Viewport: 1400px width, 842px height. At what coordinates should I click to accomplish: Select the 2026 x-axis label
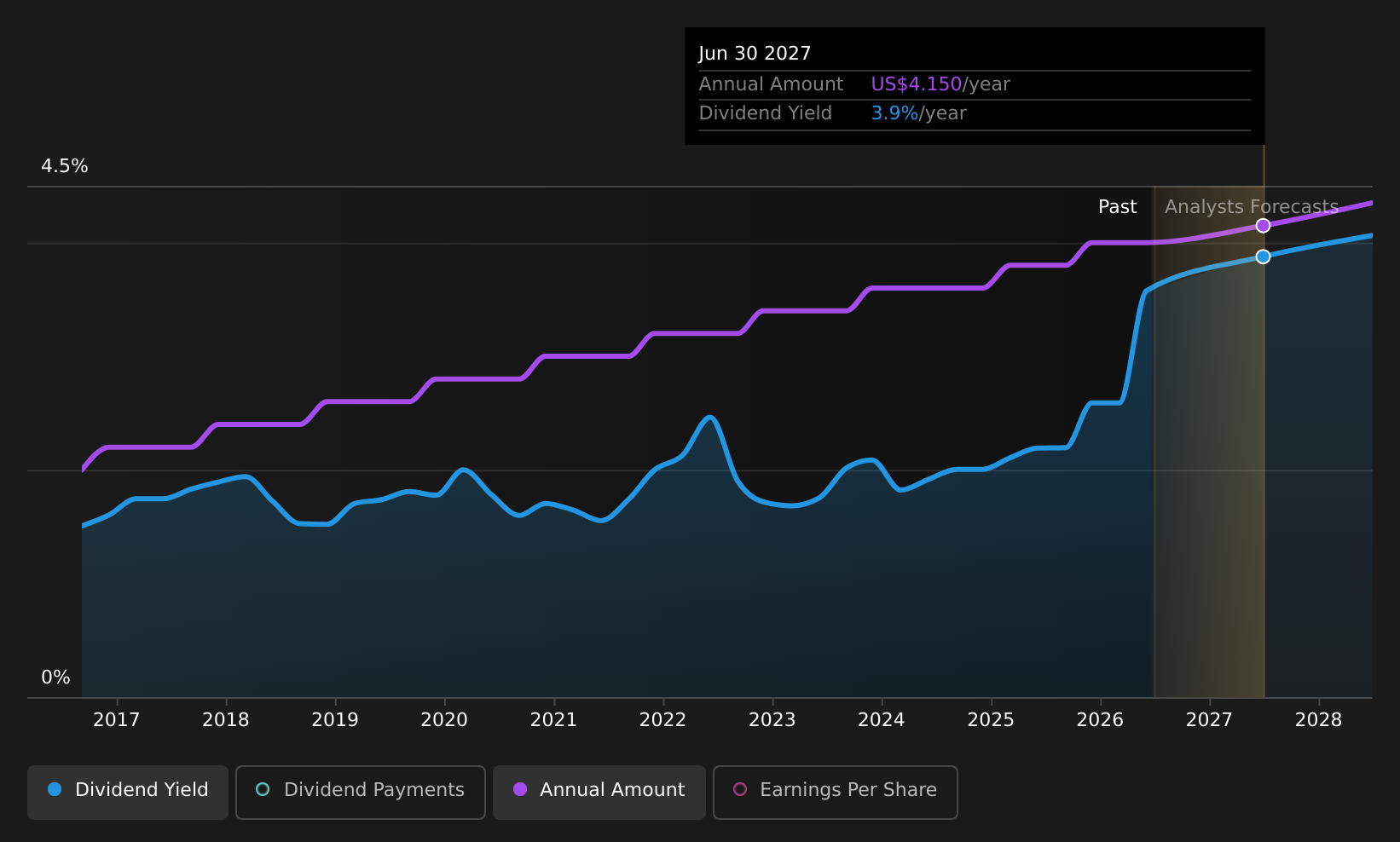[1100, 720]
